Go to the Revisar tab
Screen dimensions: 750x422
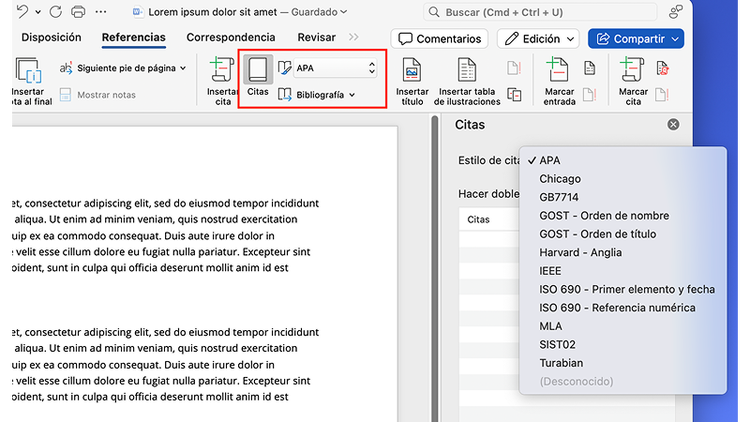tap(316, 37)
